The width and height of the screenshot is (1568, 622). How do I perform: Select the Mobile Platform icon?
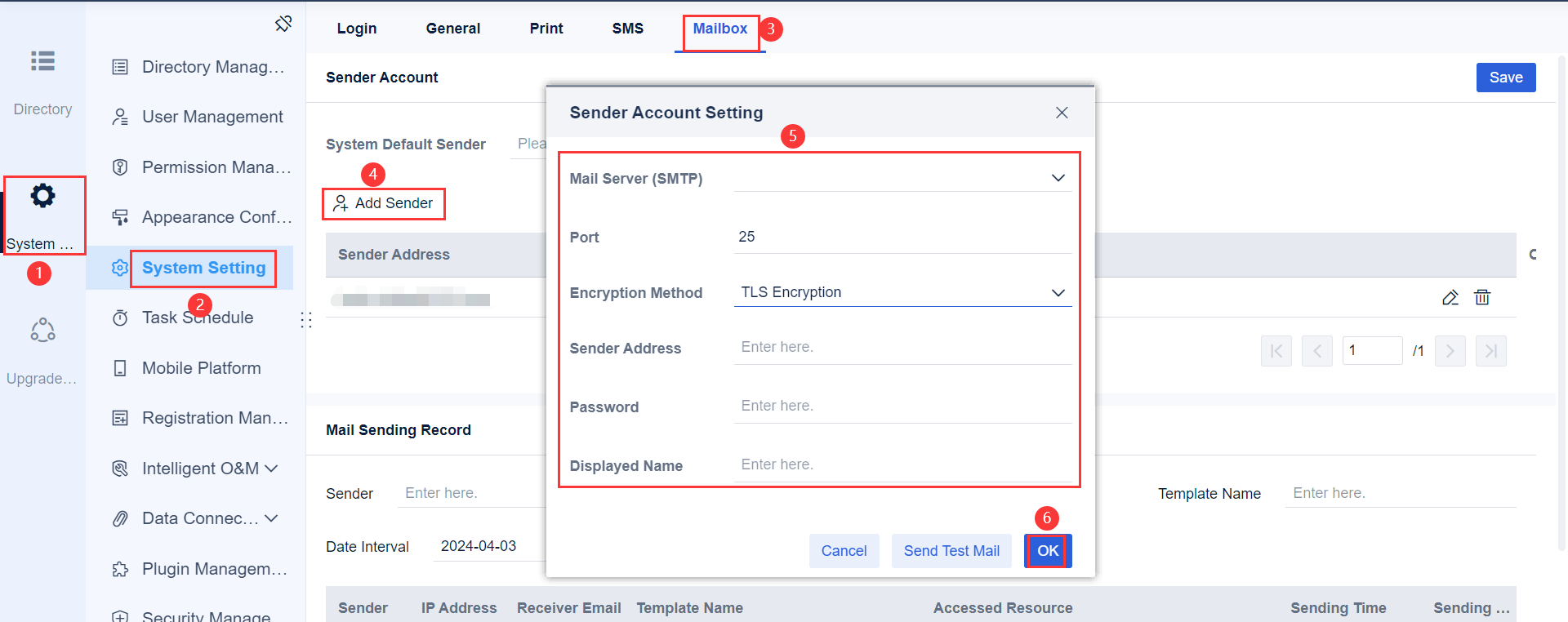121,368
